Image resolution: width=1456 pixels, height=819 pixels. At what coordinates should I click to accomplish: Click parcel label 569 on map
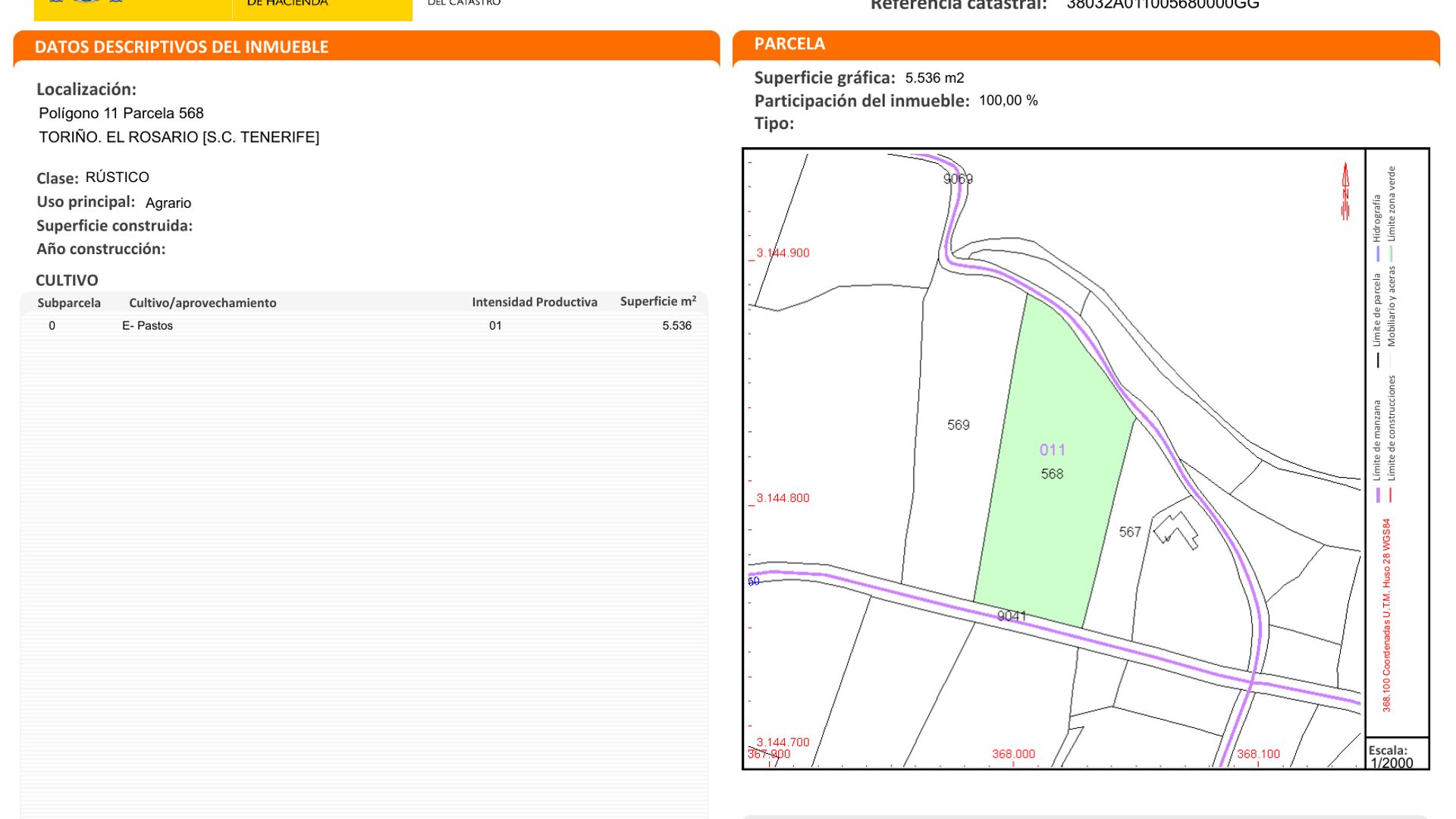coord(958,425)
